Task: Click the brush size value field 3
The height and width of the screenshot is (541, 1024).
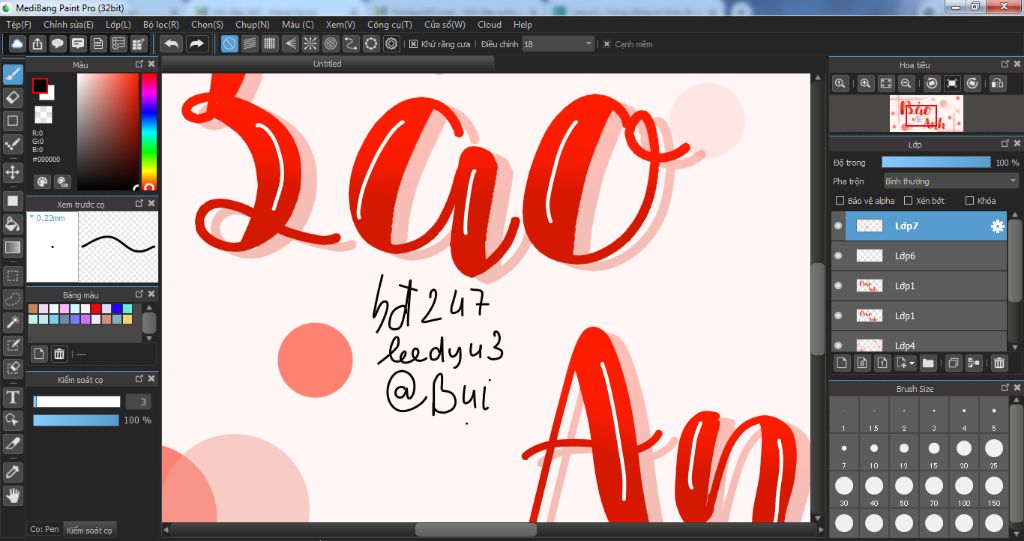Action: coord(138,402)
